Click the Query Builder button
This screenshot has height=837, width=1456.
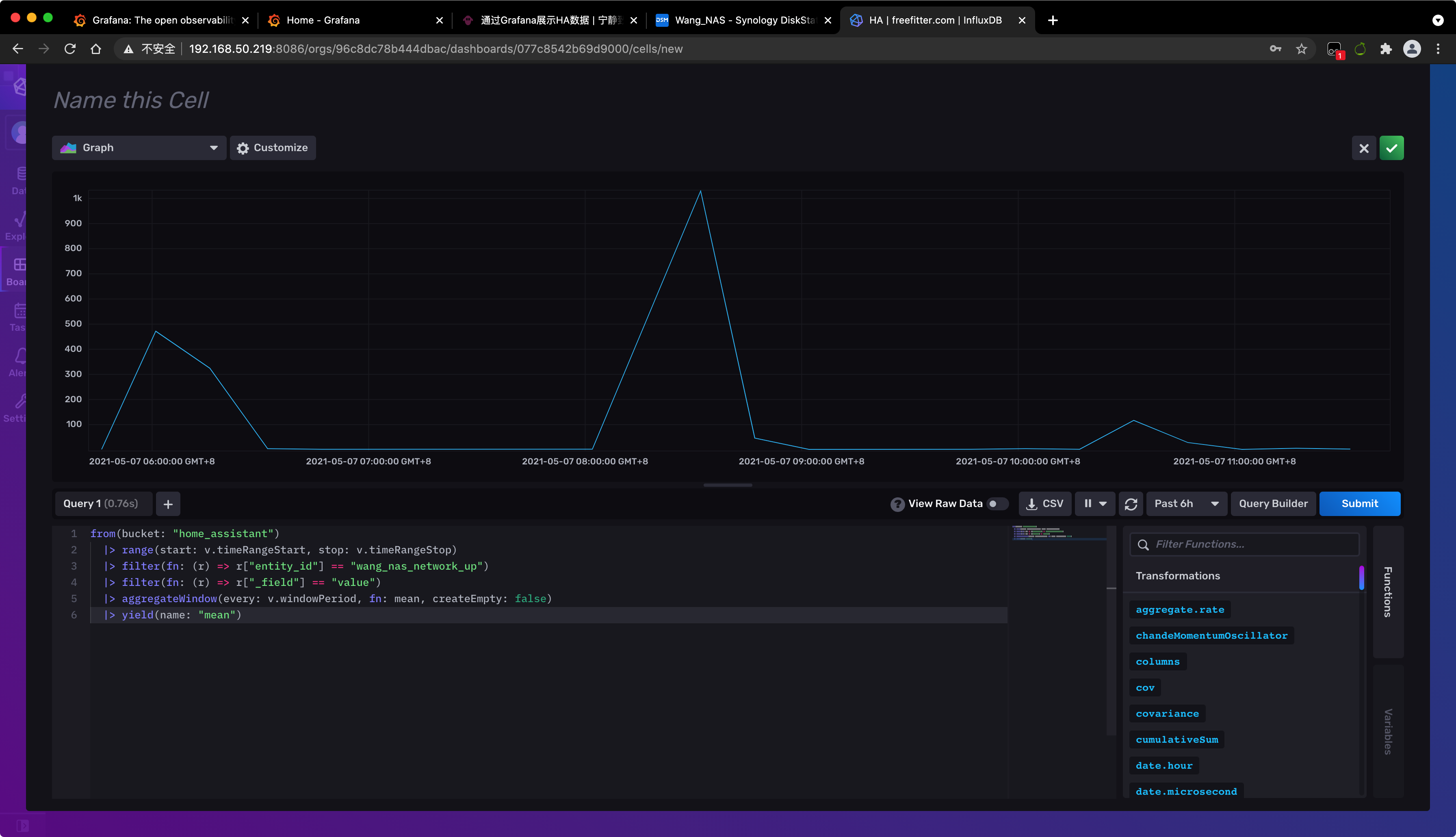click(x=1273, y=503)
